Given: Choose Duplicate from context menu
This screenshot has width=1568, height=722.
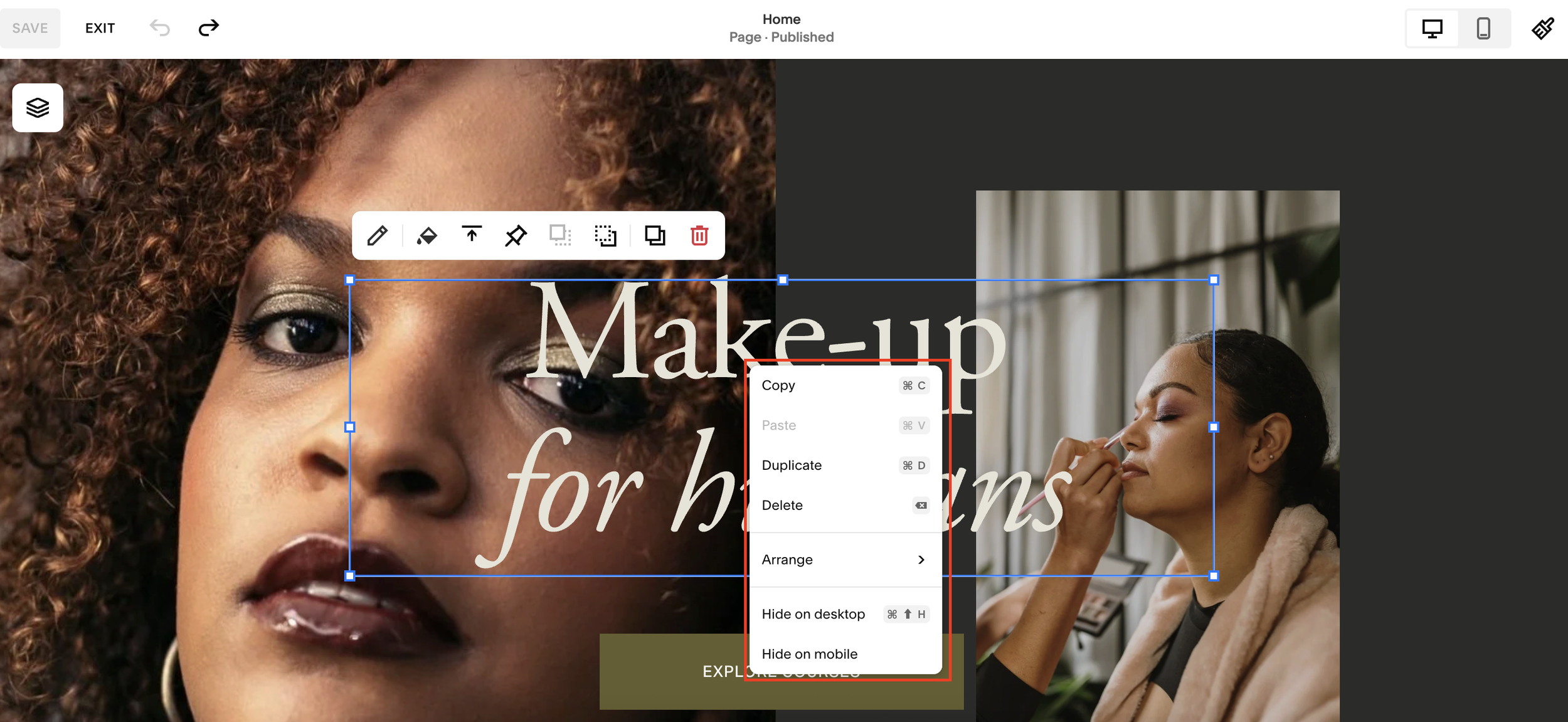Looking at the screenshot, I should point(792,465).
